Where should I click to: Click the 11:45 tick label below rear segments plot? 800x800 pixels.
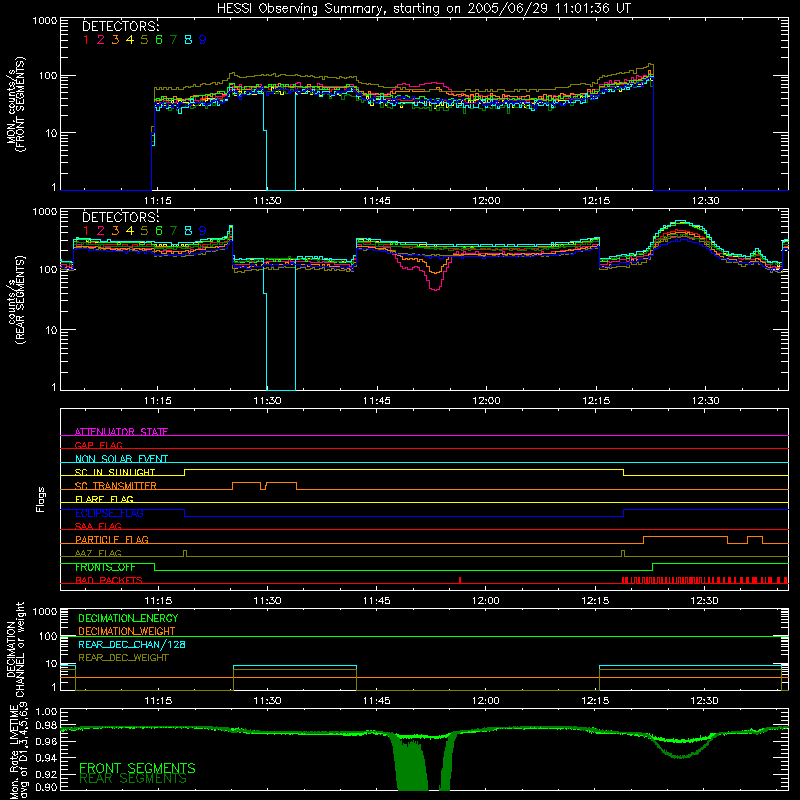tap(377, 401)
